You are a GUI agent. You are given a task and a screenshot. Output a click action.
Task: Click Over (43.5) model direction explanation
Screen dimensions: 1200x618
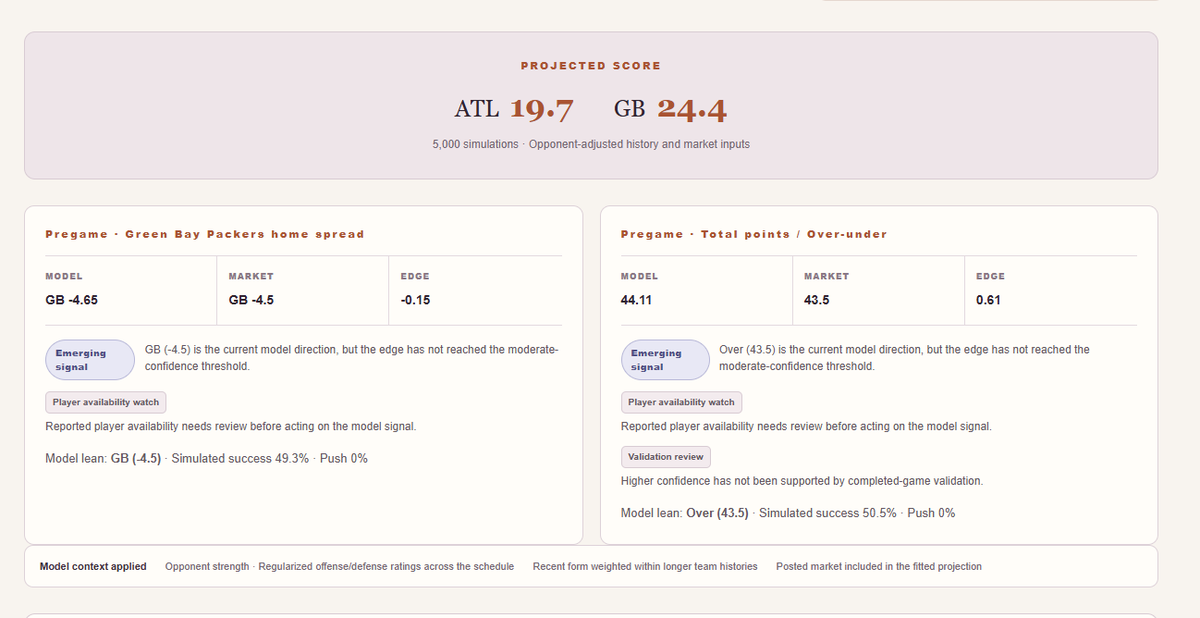pos(904,358)
